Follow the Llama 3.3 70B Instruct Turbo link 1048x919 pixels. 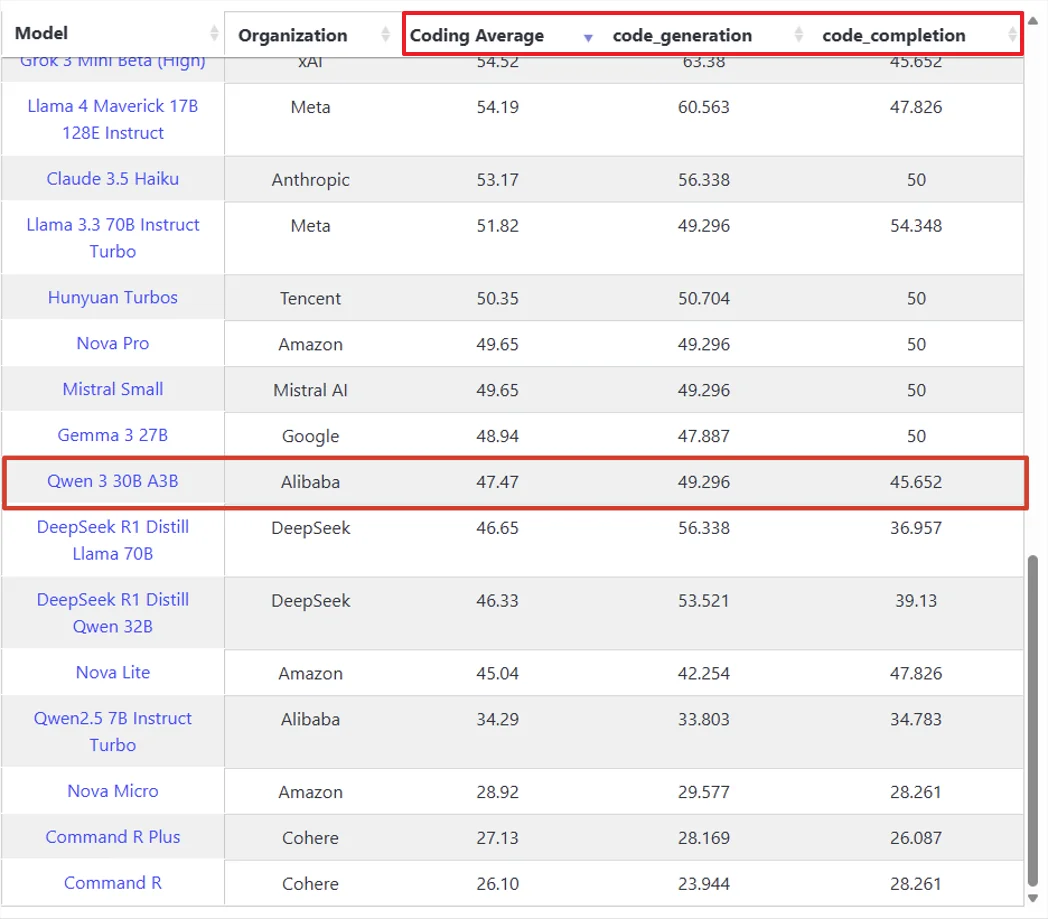pos(113,238)
